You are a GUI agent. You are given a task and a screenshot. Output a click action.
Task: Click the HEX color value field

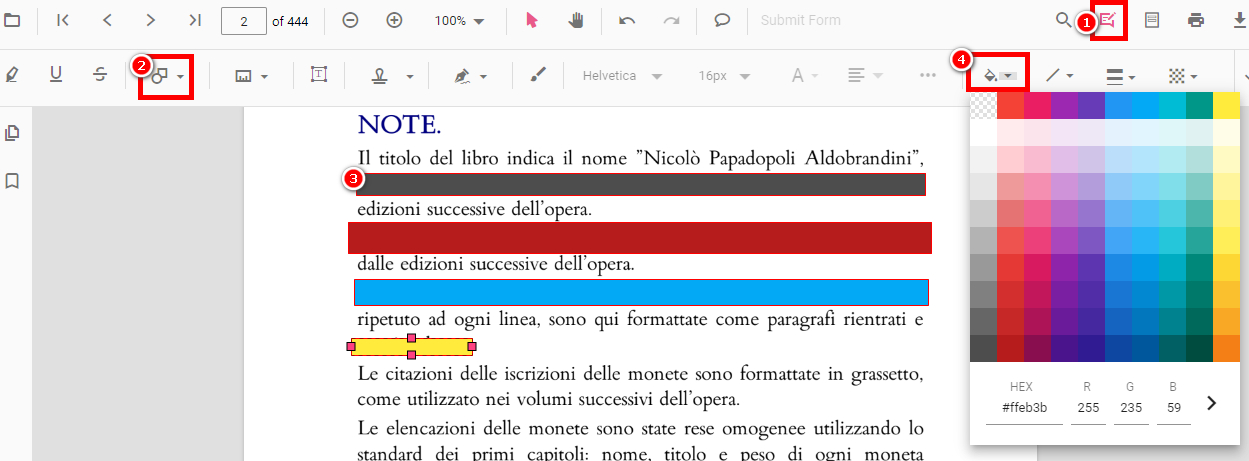pos(1023,408)
